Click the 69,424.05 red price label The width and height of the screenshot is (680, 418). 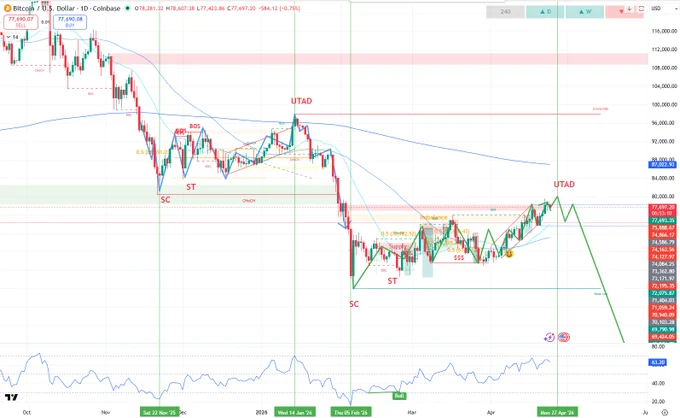(x=663, y=337)
